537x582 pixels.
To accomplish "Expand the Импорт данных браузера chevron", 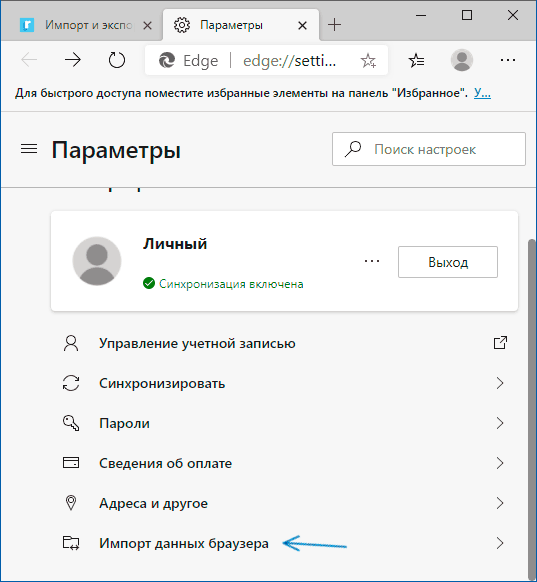I will click(500, 543).
